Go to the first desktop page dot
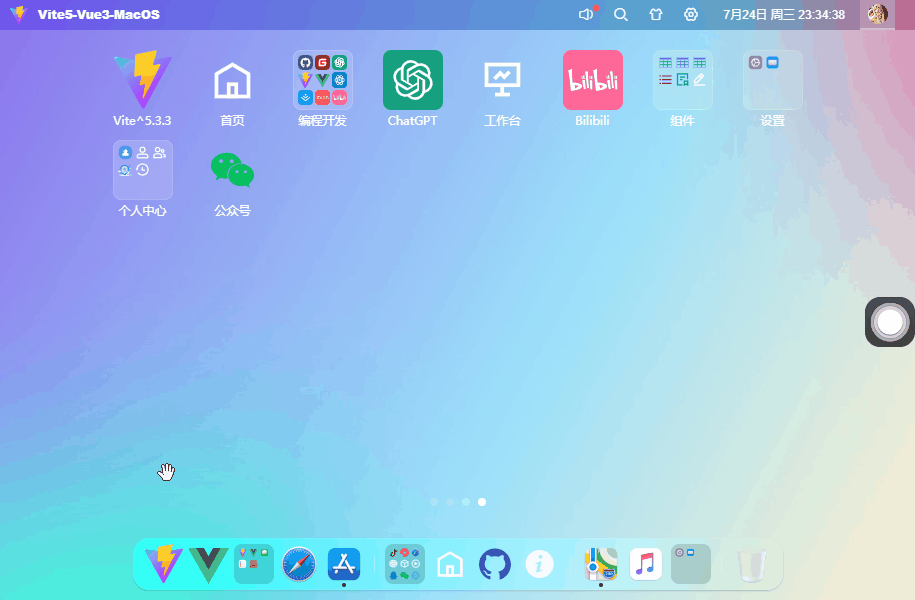 [x=434, y=502]
